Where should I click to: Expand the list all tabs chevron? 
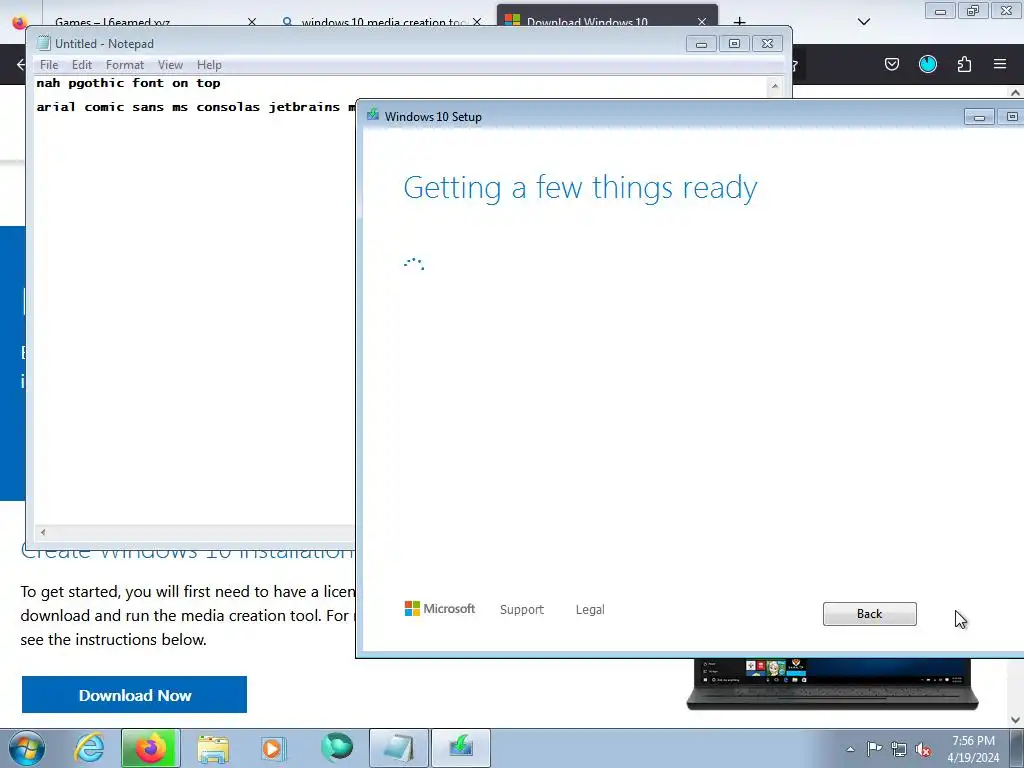pos(864,22)
